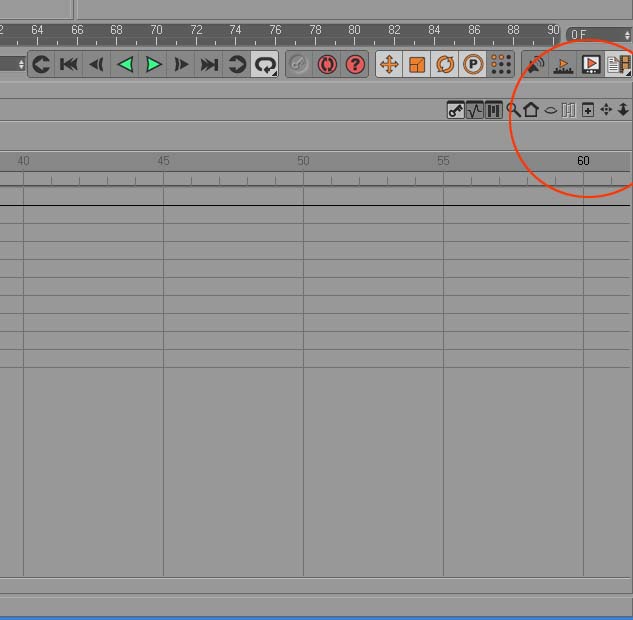The image size is (633, 620).
Task: Switch timeline to Motion mode
Action: 493,110
